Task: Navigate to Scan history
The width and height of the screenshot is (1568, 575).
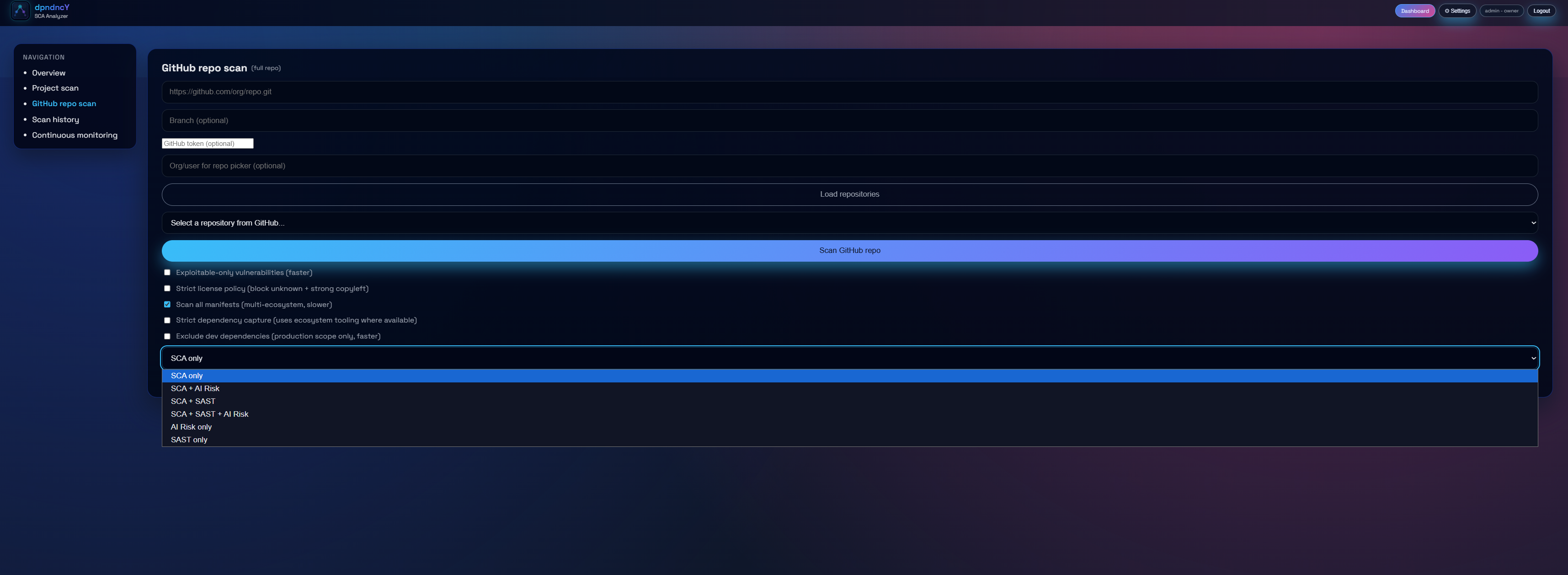Action: (55, 119)
